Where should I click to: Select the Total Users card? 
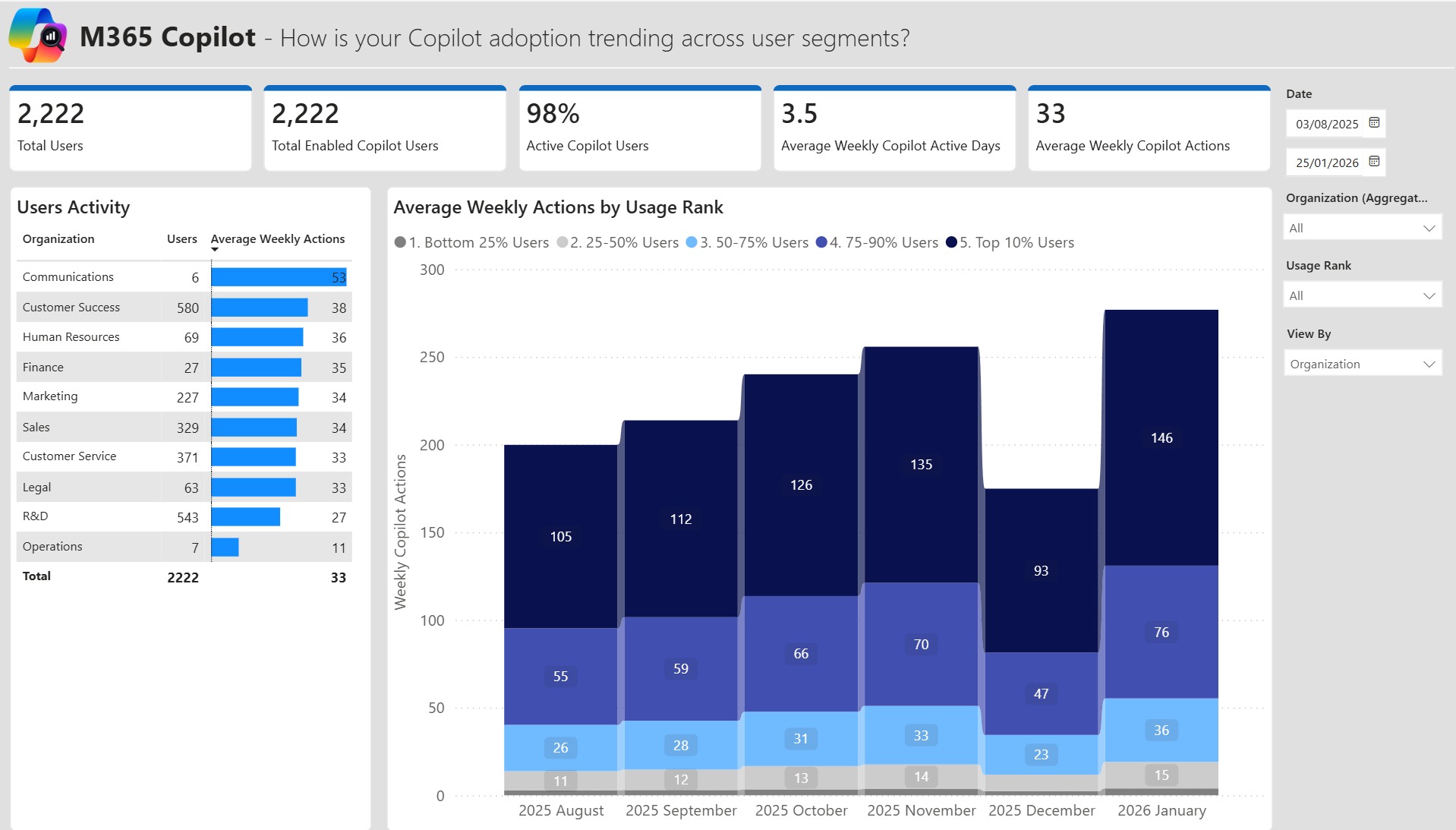(131, 128)
